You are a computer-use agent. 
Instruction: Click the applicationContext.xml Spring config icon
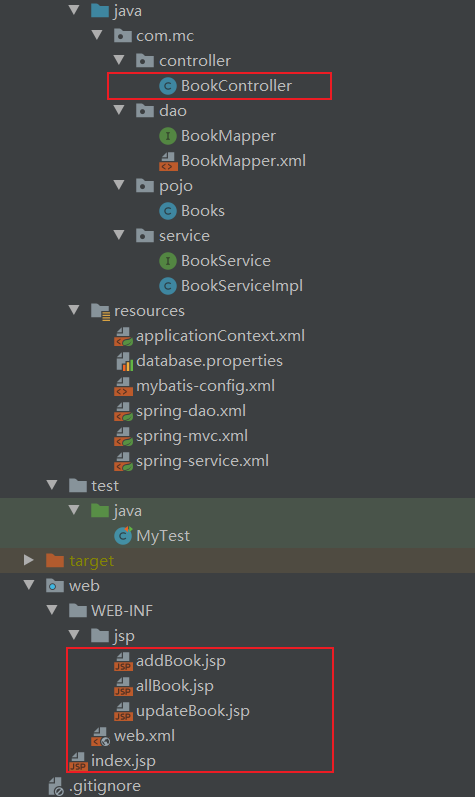123,336
